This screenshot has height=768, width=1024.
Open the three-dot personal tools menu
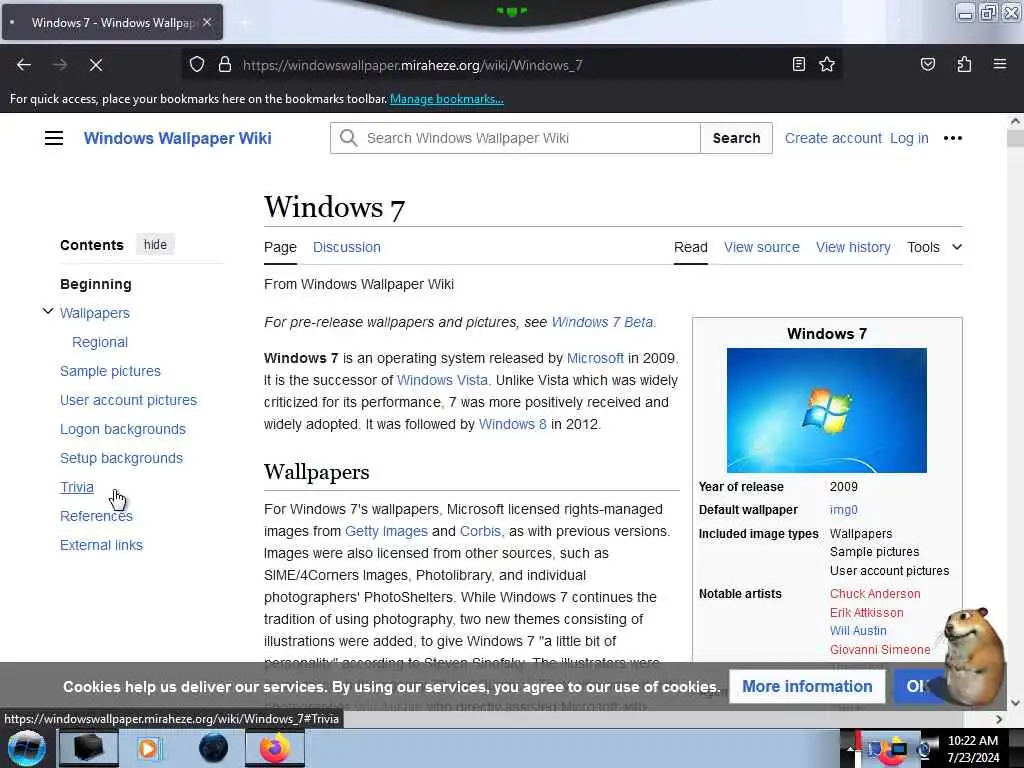tap(953, 138)
